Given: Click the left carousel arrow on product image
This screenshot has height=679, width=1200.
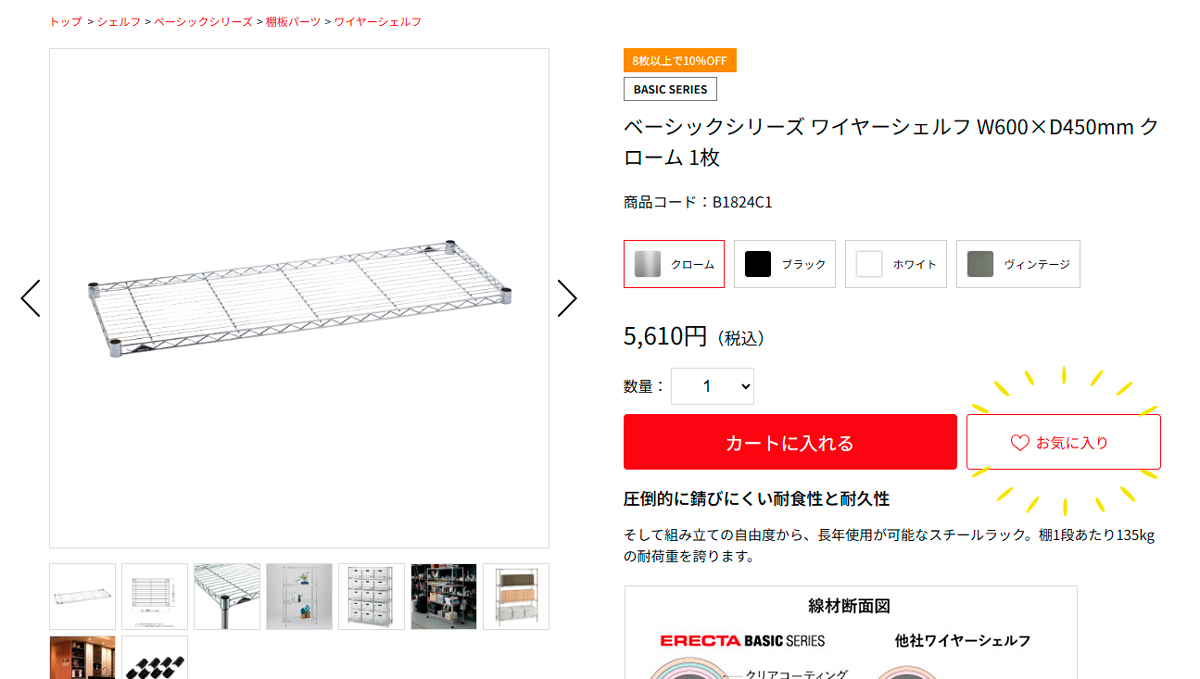Looking at the screenshot, I should 29,297.
